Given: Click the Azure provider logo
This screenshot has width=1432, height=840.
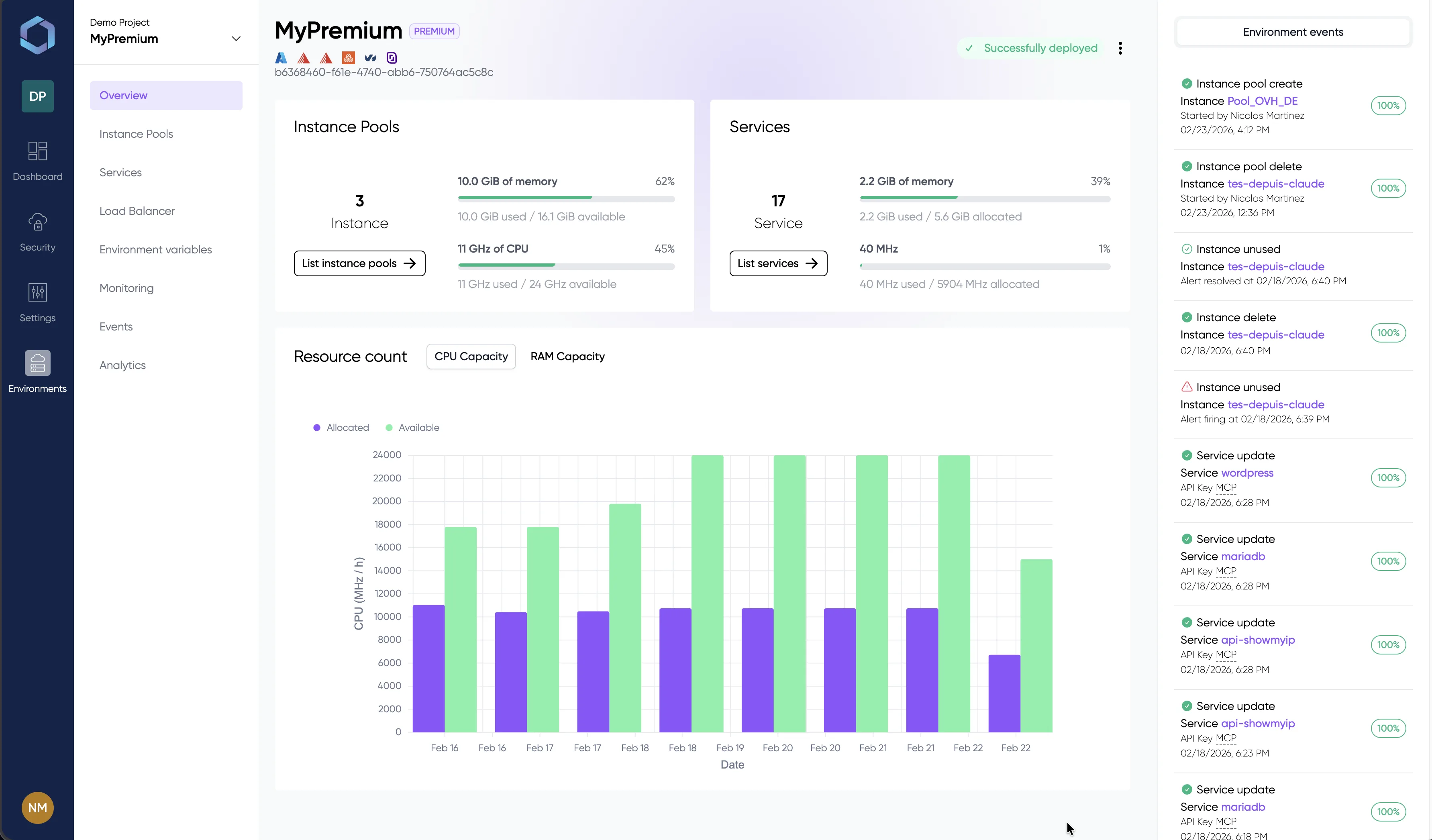Looking at the screenshot, I should pos(281,58).
